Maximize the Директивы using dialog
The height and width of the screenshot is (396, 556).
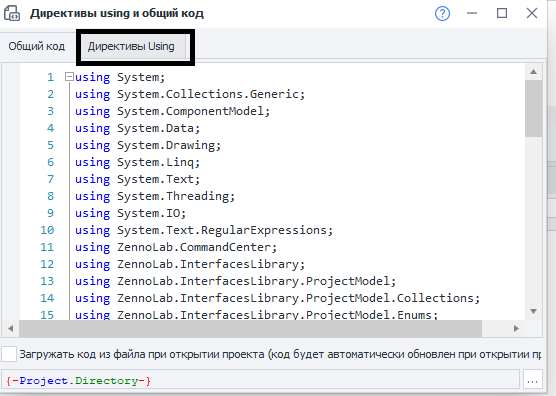pyautogui.click(x=502, y=13)
